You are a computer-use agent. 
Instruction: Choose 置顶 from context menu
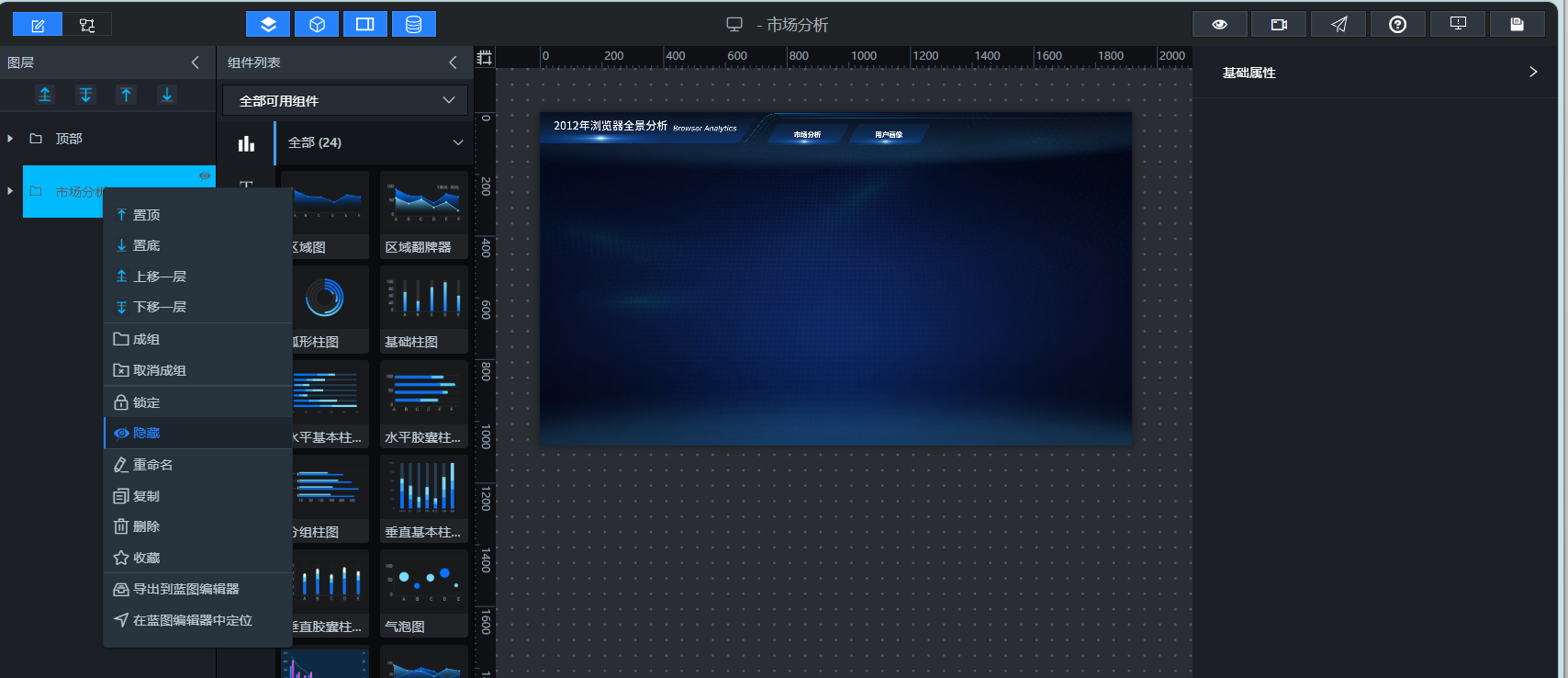pyautogui.click(x=197, y=215)
